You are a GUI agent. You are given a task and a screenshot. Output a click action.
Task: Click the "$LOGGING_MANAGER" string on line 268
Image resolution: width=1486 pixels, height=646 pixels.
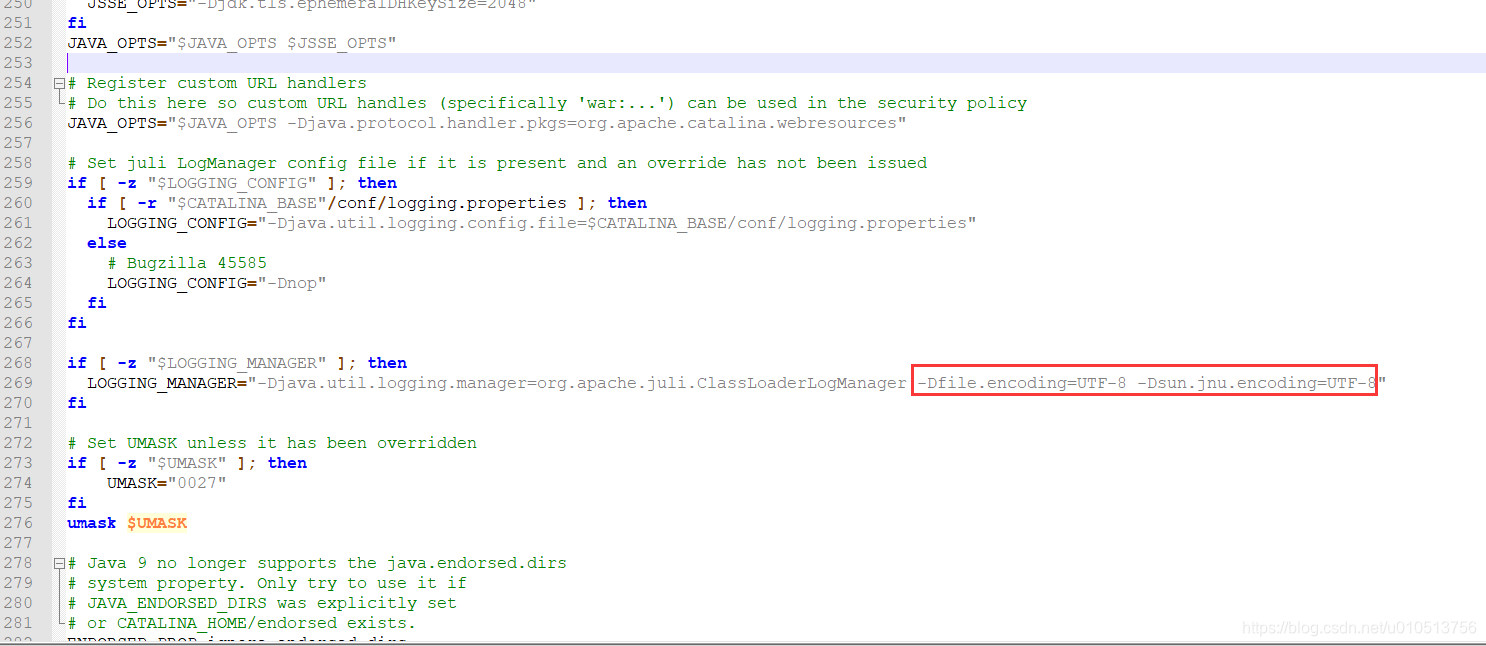(237, 363)
